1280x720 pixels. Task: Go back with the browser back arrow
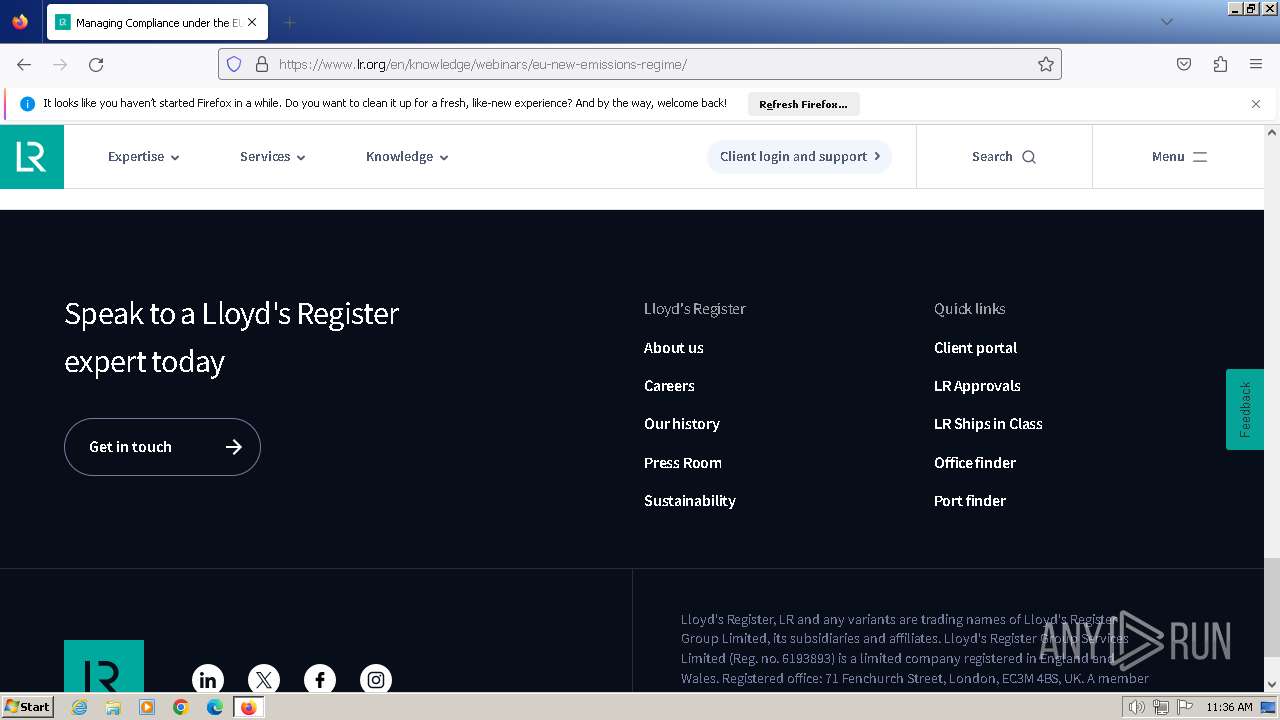pyautogui.click(x=24, y=64)
